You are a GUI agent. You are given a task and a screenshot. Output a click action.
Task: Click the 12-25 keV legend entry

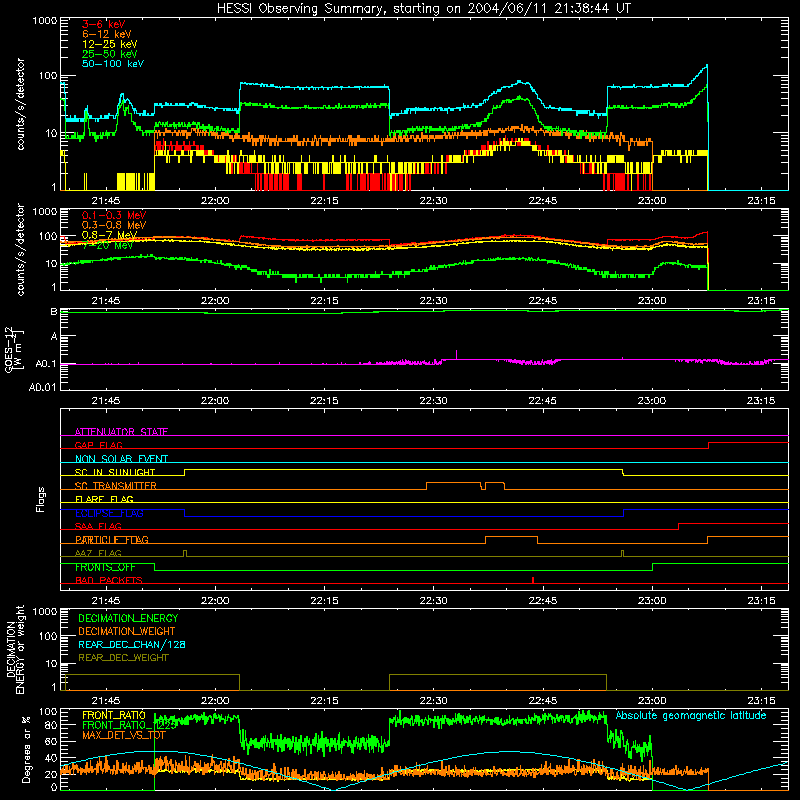pos(110,44)
